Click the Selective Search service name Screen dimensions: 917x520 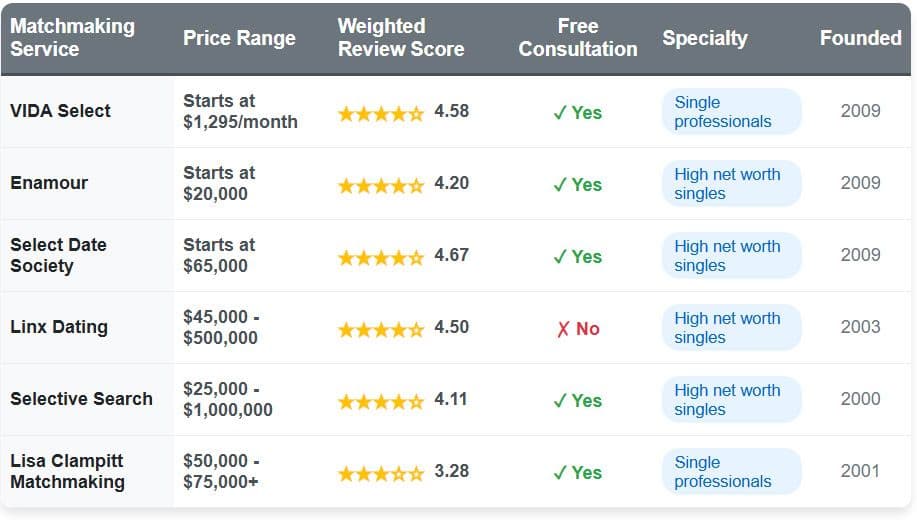pyautogui.click(x=81, y=399)
